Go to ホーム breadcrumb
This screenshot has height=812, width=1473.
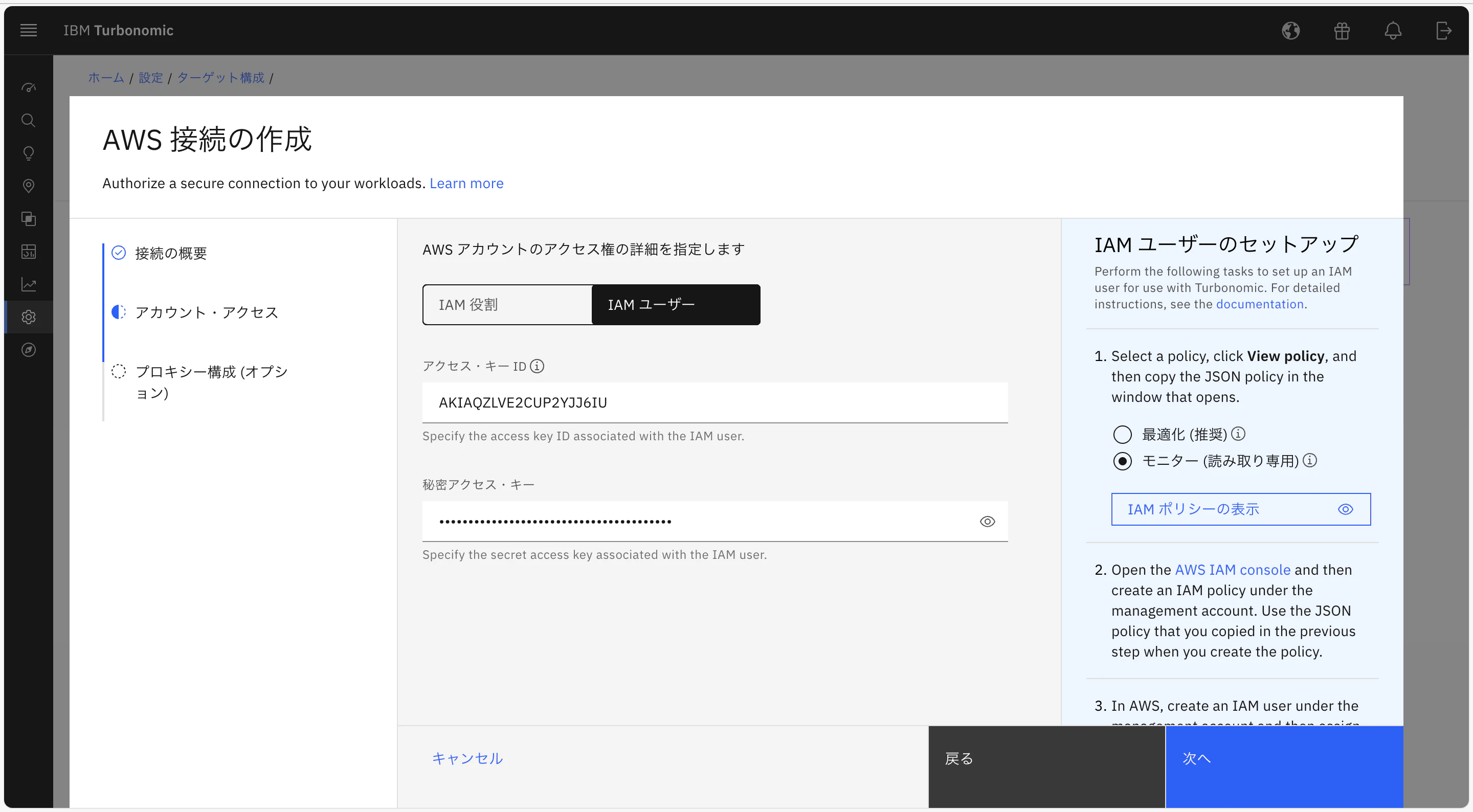click(x=106, y=78)
